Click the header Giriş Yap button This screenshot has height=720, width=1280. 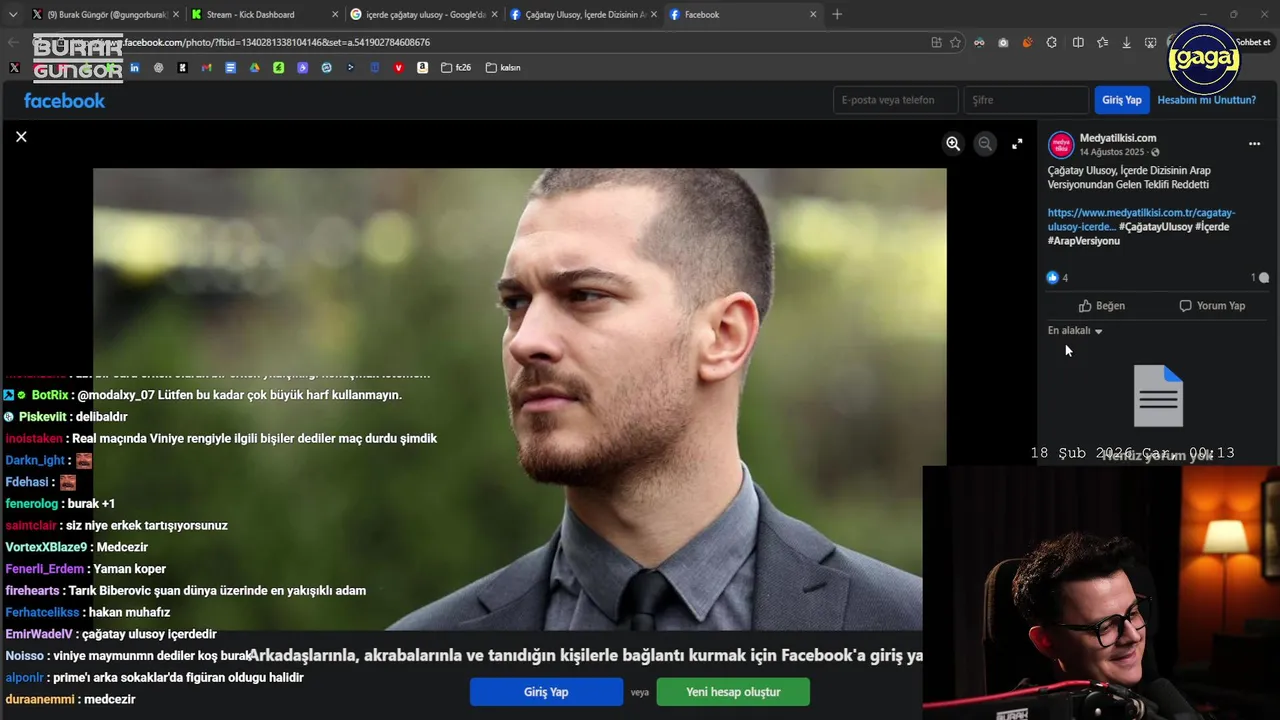click(1121, 100)
